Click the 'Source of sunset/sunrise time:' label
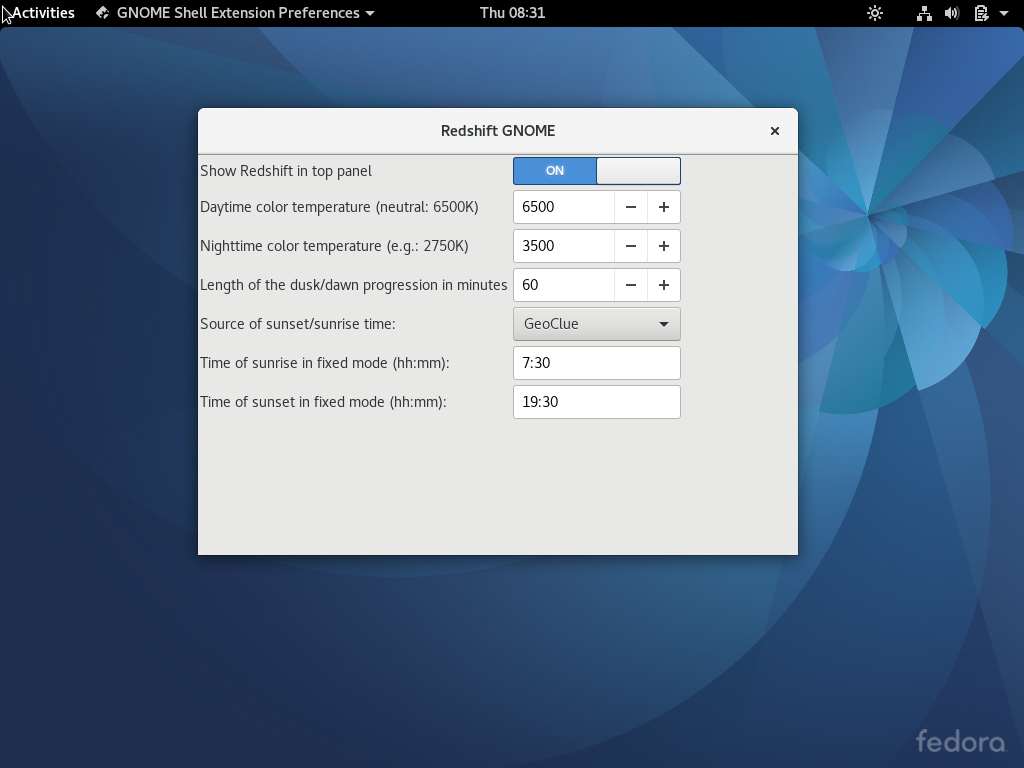 (298, 324)
